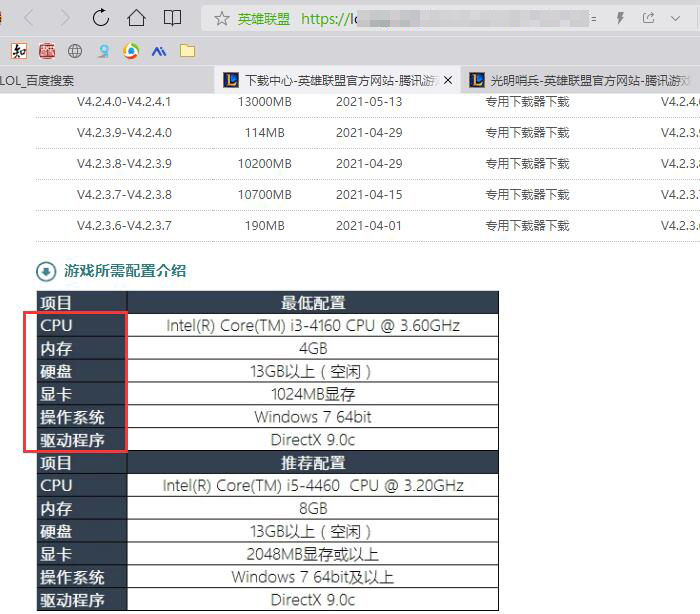Click the 推荐配置 table header
Screen dimensions: 700x614
pos(313,463)
